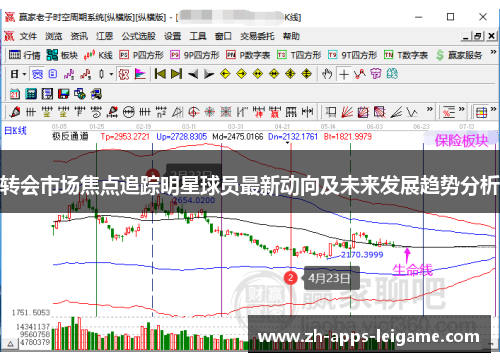Click the 日K线 label

click(15, 131)
